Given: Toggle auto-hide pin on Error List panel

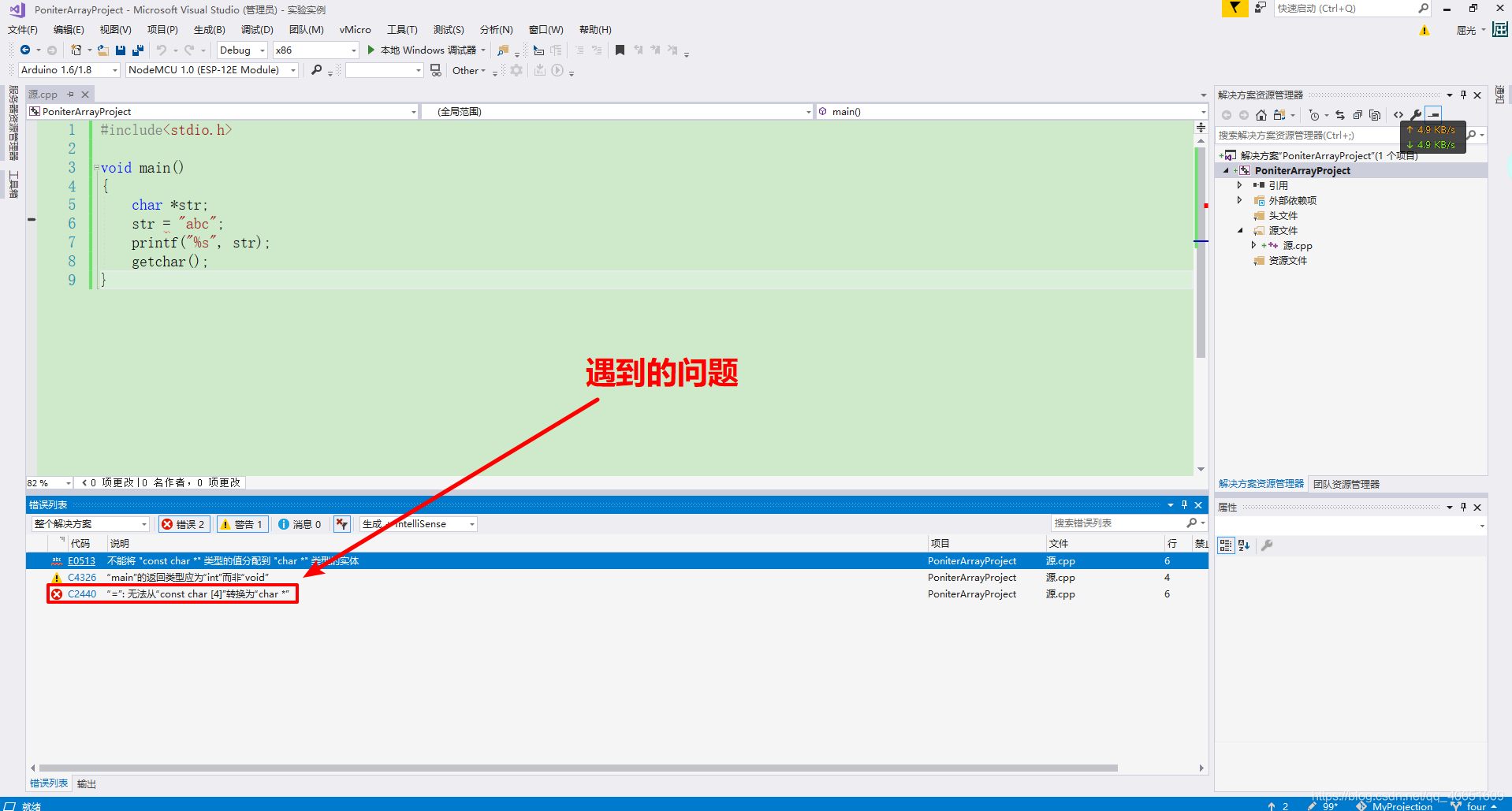Looking at the screenshot, I should [1184, 504].
